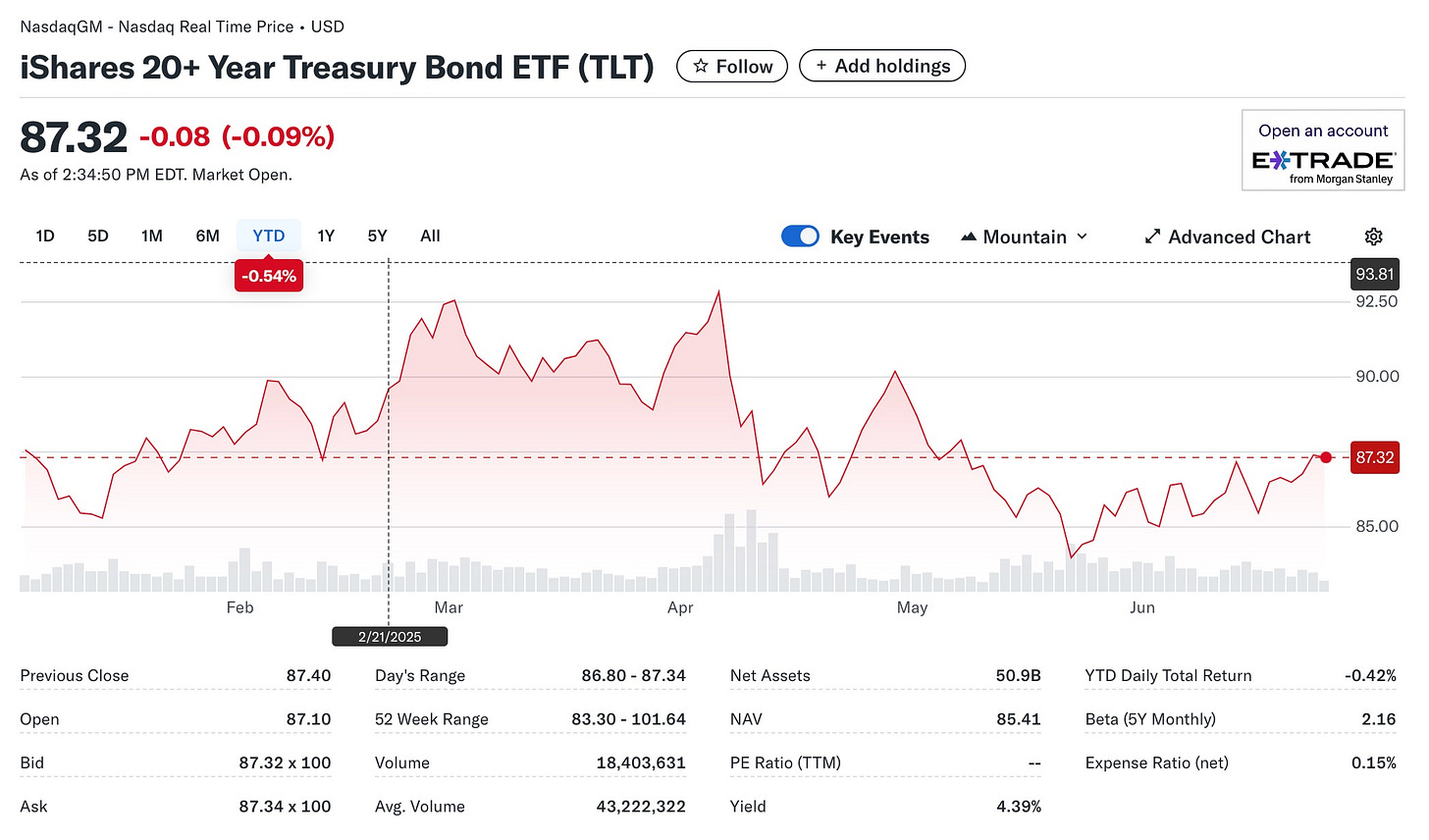Click the 92.50 y-axis price label
This screenshot has height=840, width=1429.
1376,301
